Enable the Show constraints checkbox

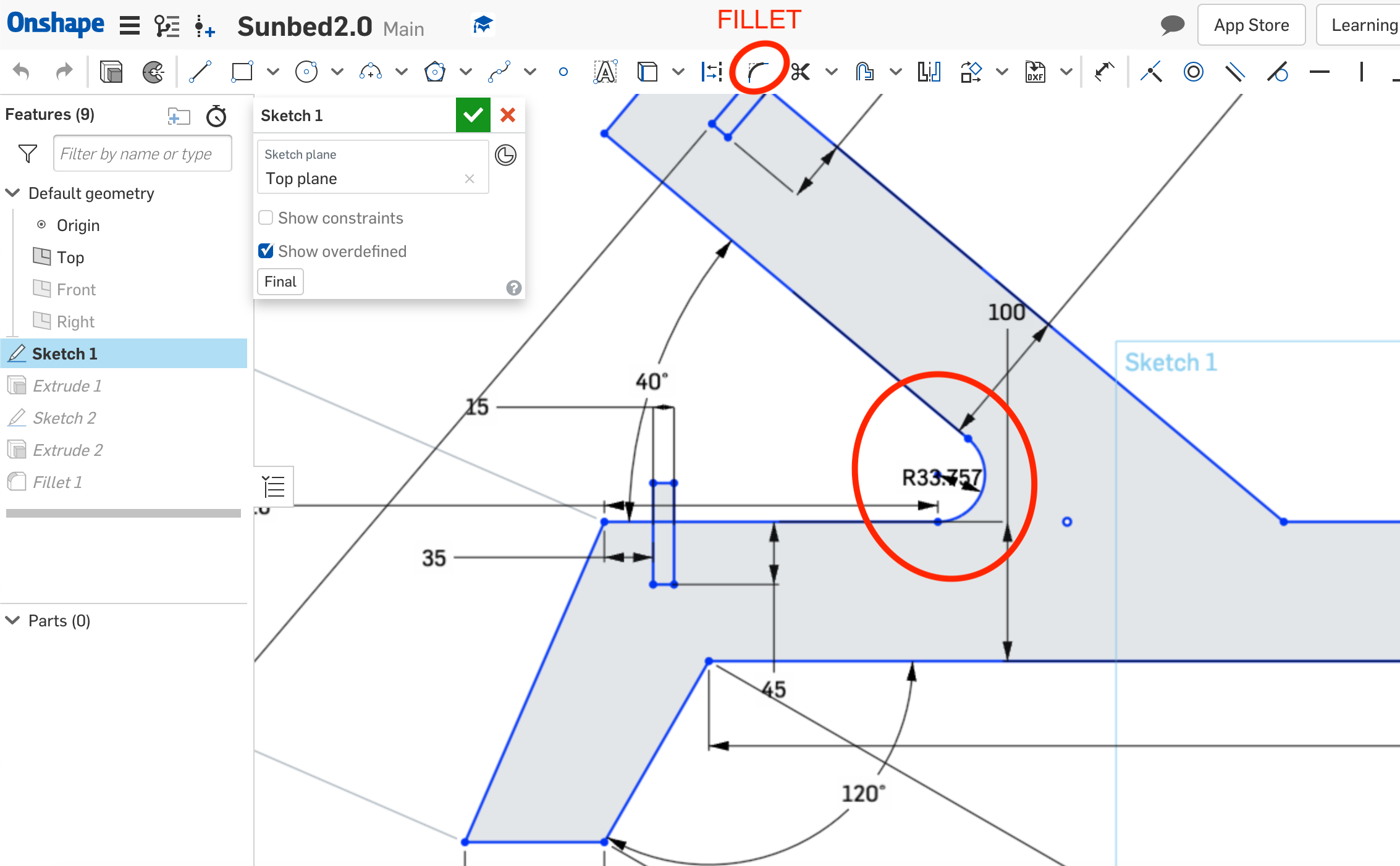pos(266,217)
